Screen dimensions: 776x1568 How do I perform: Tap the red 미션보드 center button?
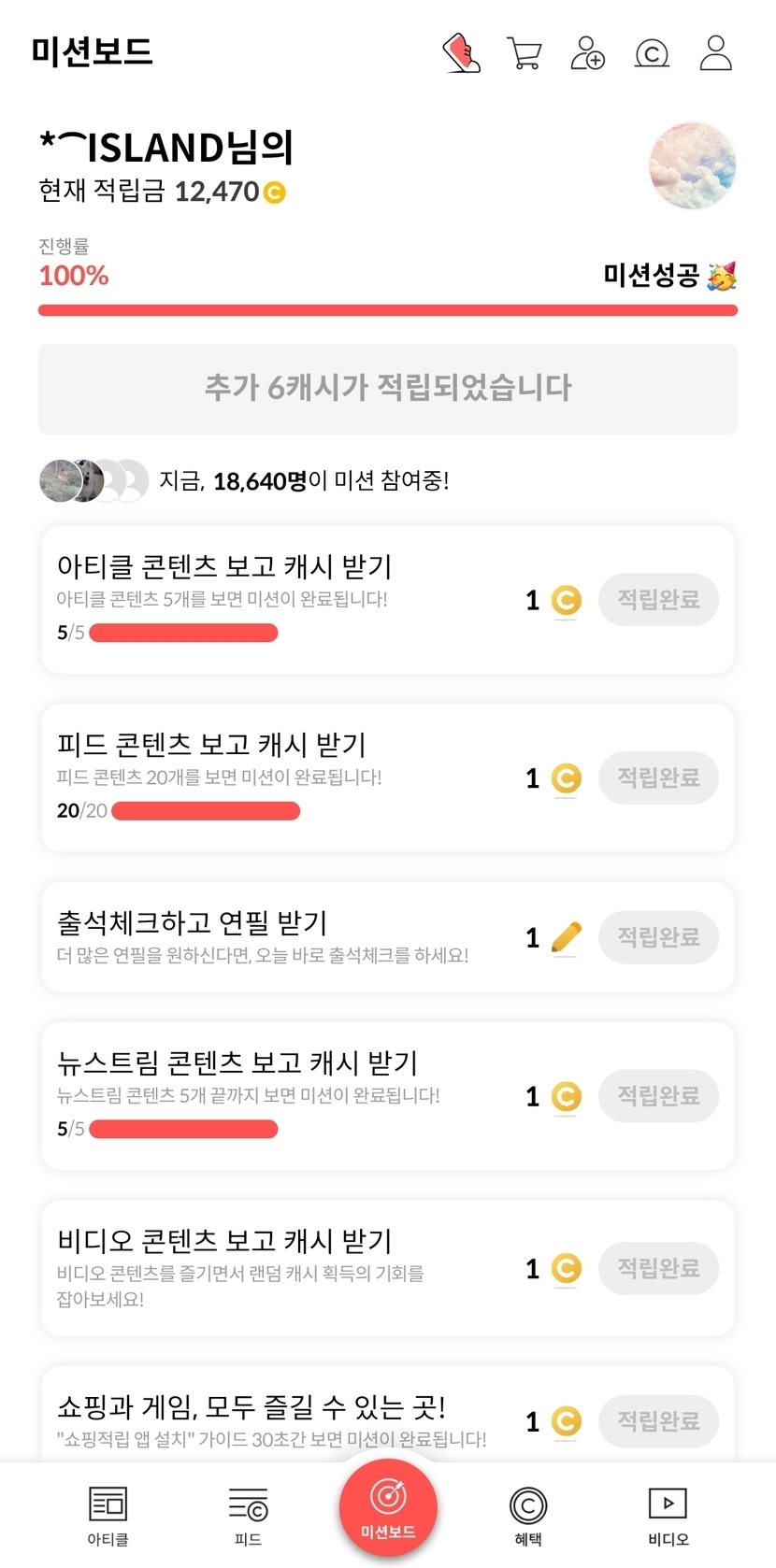click(388, 1506)
